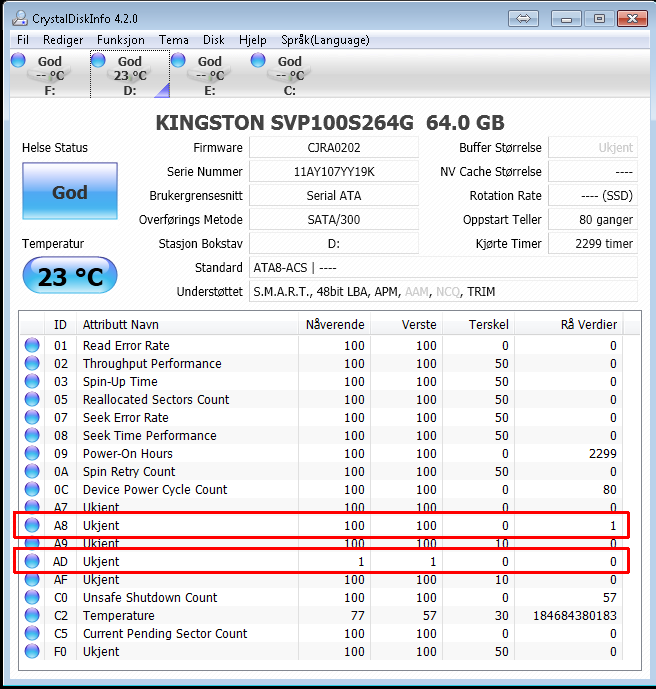This screenshot has width=656, height=689.
Task: Click status orb of AF attribute row
Action: (x=32, y=580)
